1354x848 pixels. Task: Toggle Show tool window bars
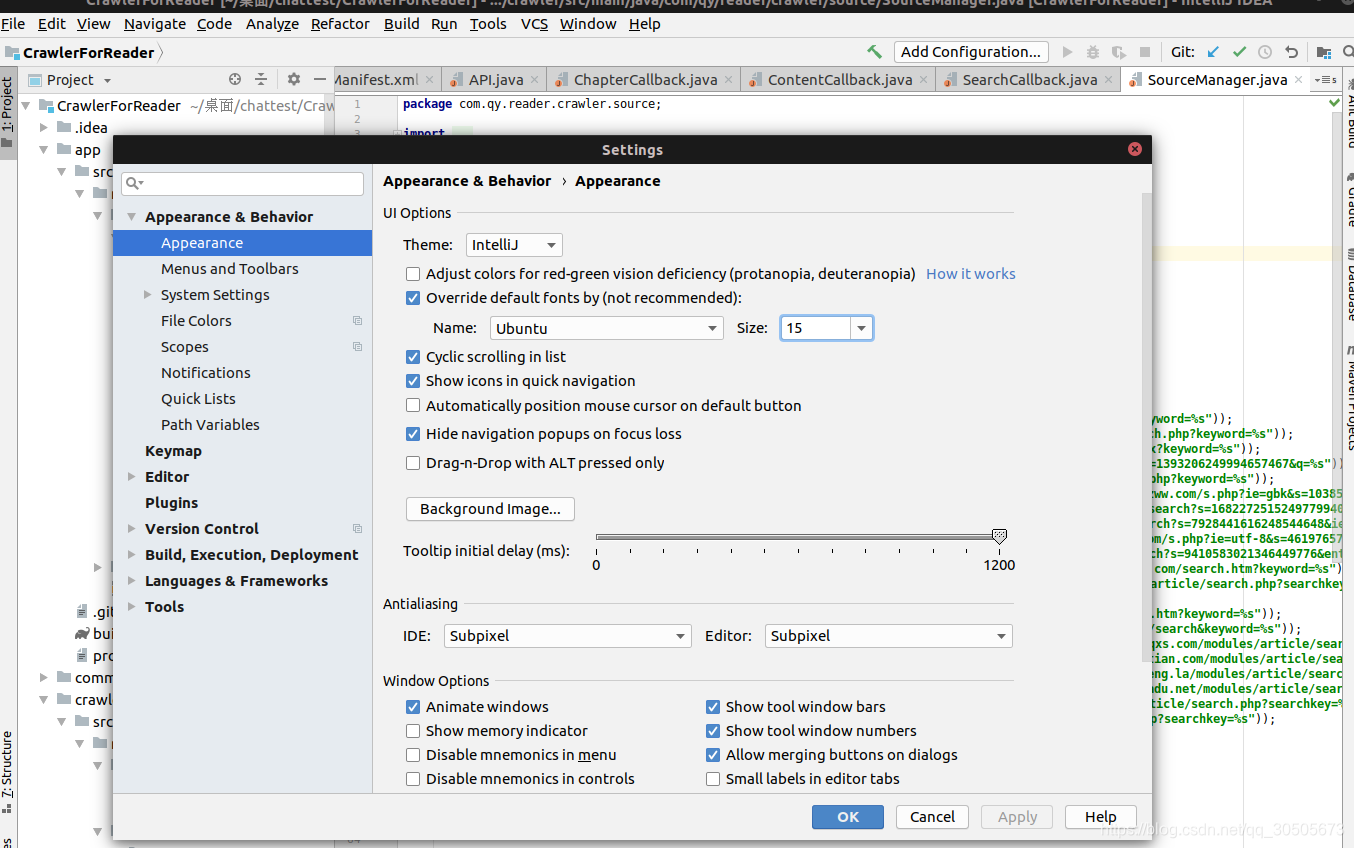tap(713, 707)
